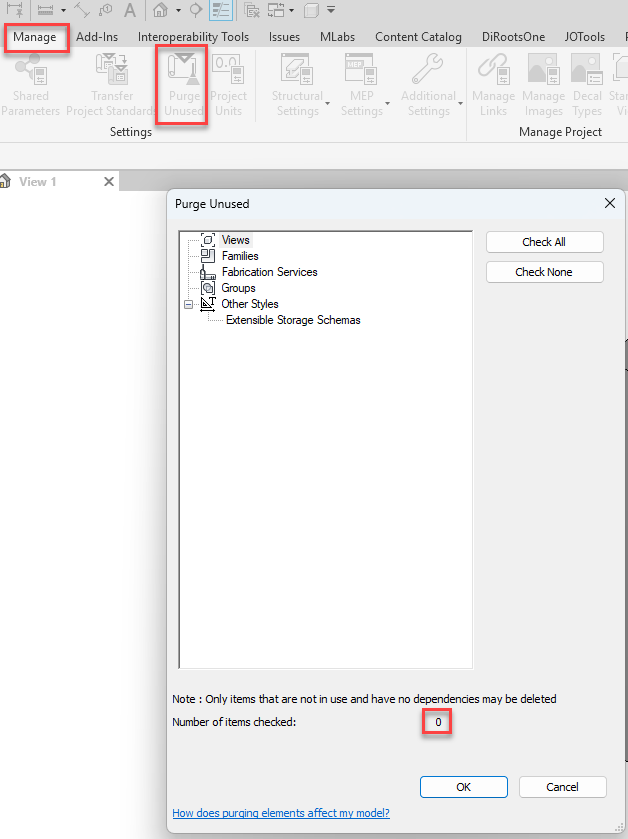
Task: Click the Manage Links tool
Action: (493, 86)
